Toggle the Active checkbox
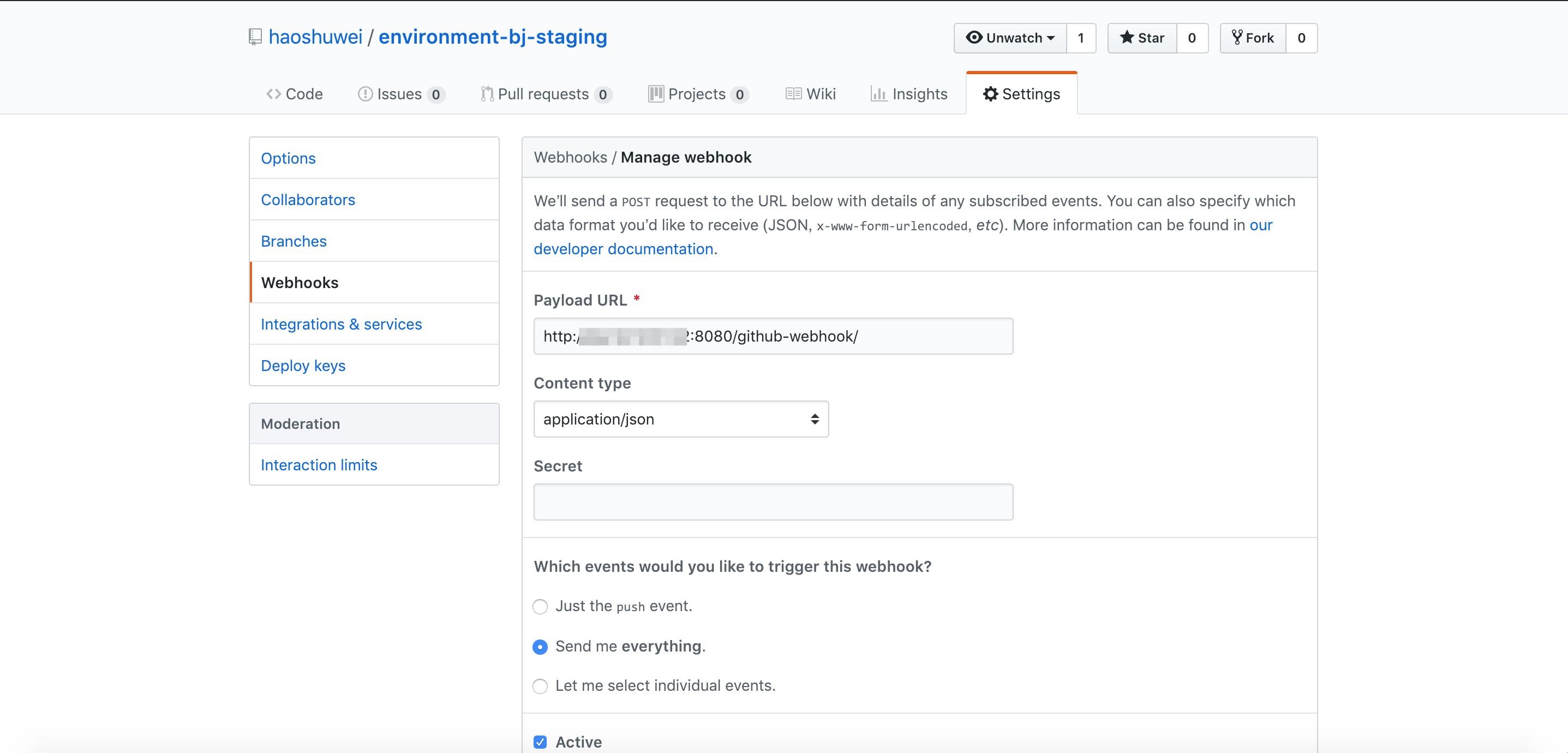This screenshot has height=753, width=1568. pos(540,742)
